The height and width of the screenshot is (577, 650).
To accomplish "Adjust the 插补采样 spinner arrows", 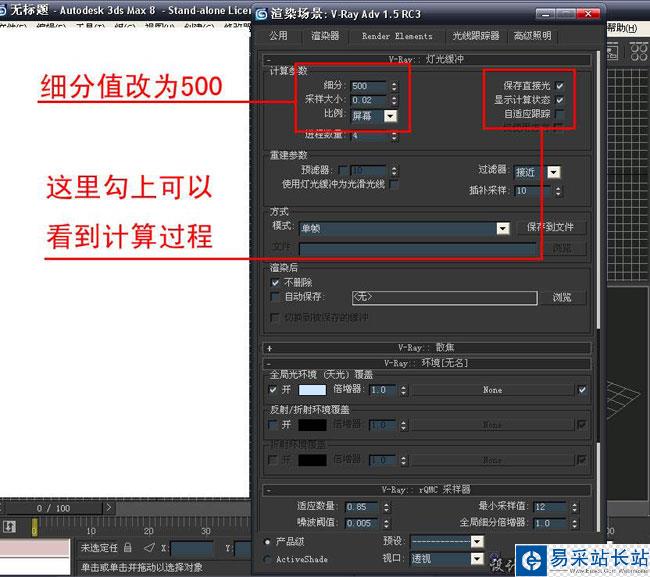I will click(x=558, y=191).
